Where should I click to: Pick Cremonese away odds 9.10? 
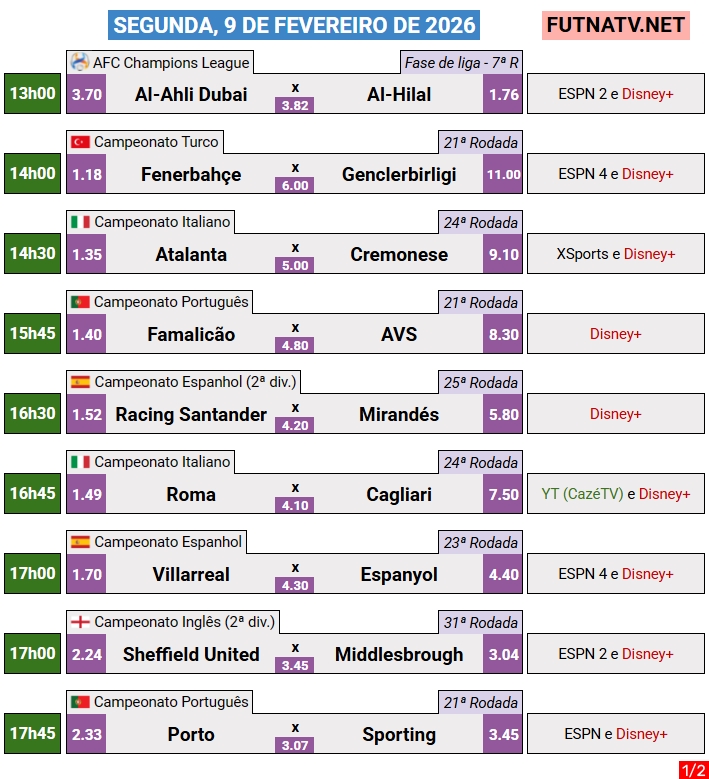(503, 255)
